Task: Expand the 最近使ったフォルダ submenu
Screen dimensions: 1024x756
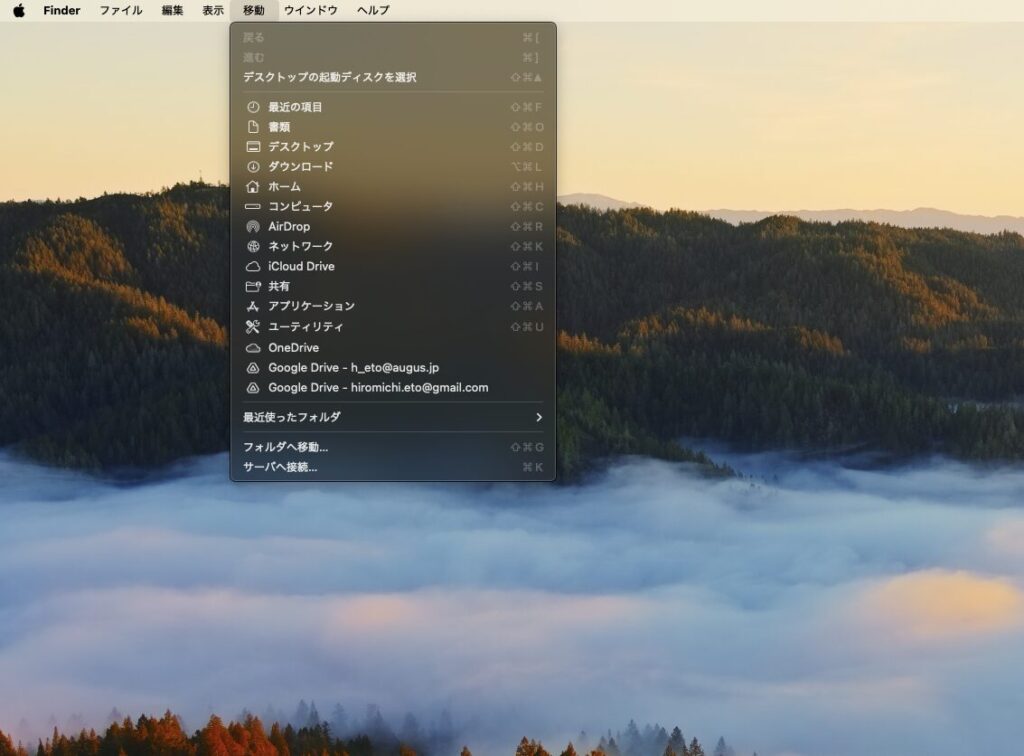Action: click(292, 417)
